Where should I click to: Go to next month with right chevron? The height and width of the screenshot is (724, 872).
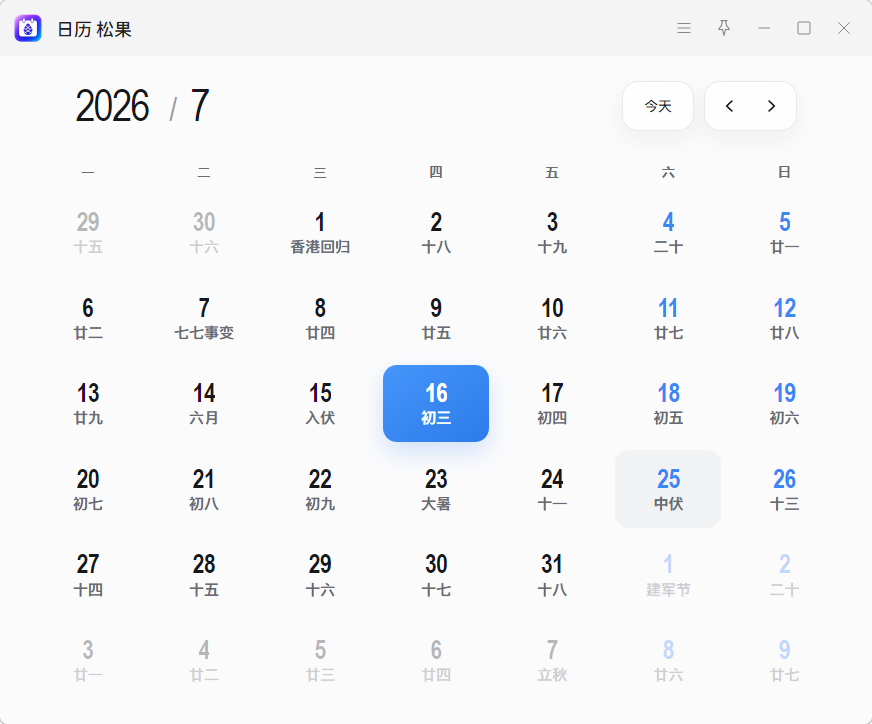coord(771,106)
